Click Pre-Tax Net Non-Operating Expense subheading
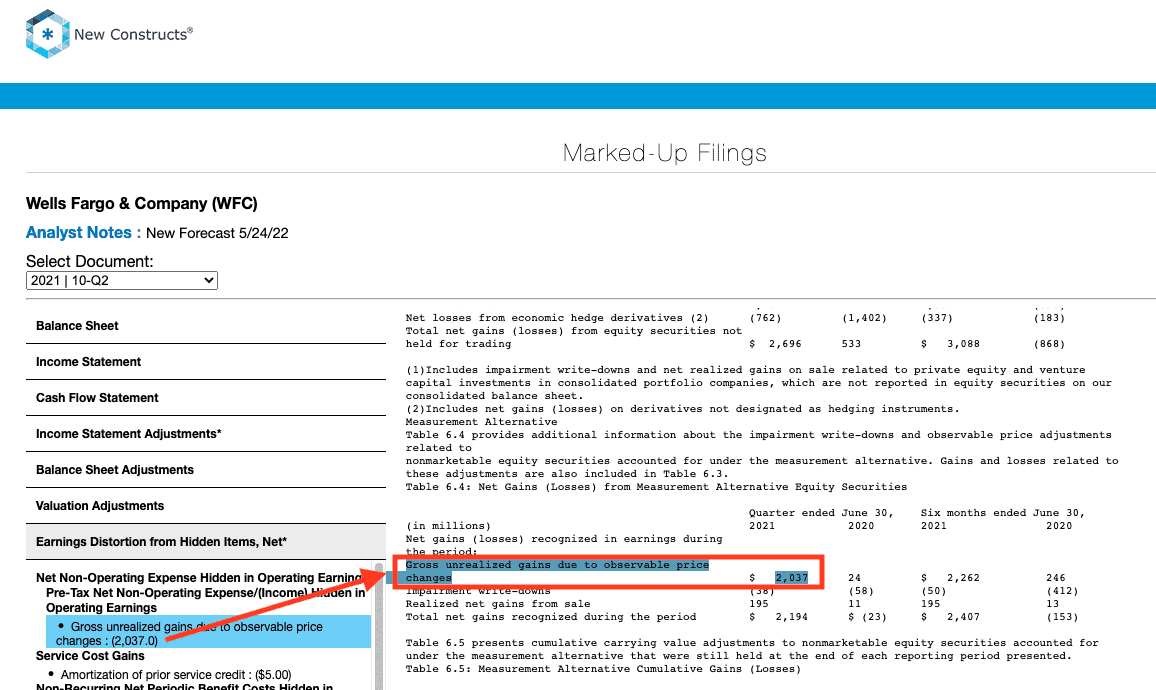 click(x=206, y=600)
